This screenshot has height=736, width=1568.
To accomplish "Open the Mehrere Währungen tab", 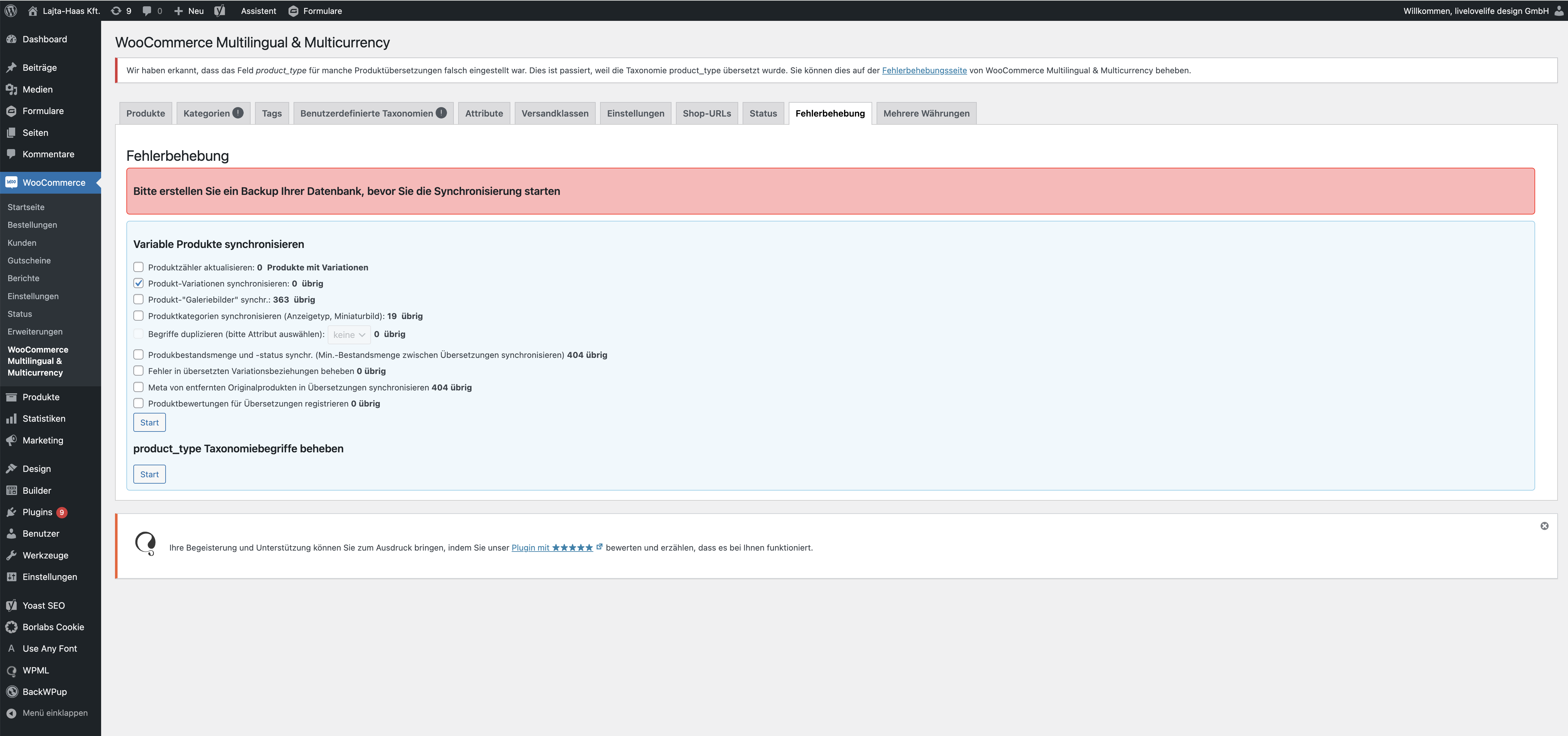I will click(x=926, y=113).
